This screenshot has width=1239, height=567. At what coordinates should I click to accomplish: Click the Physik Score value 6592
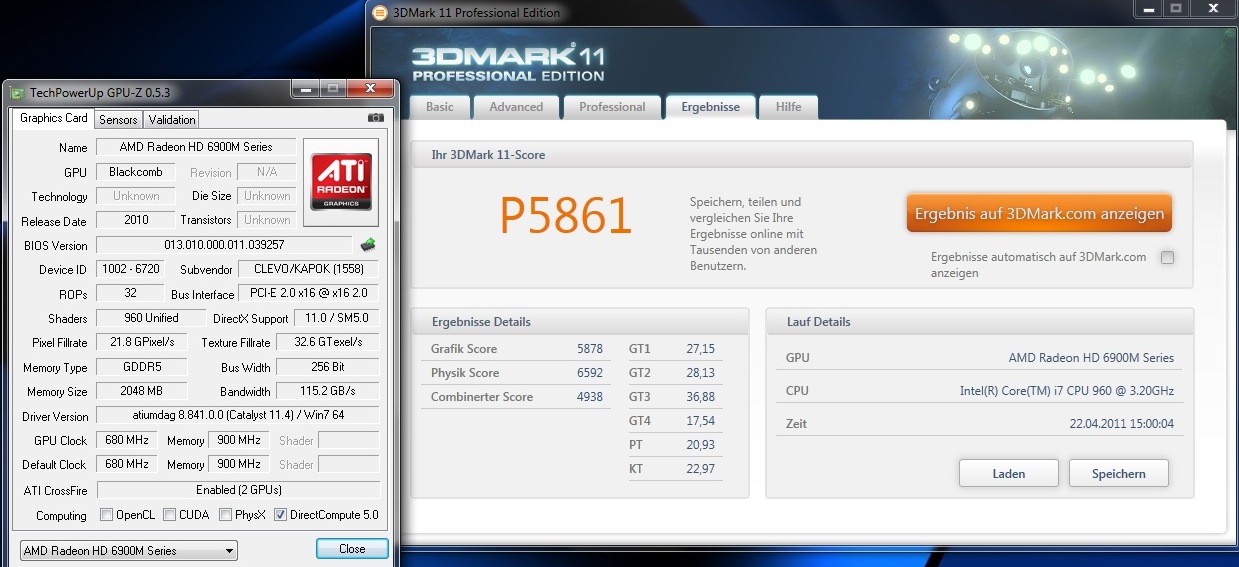pos(590,373)
